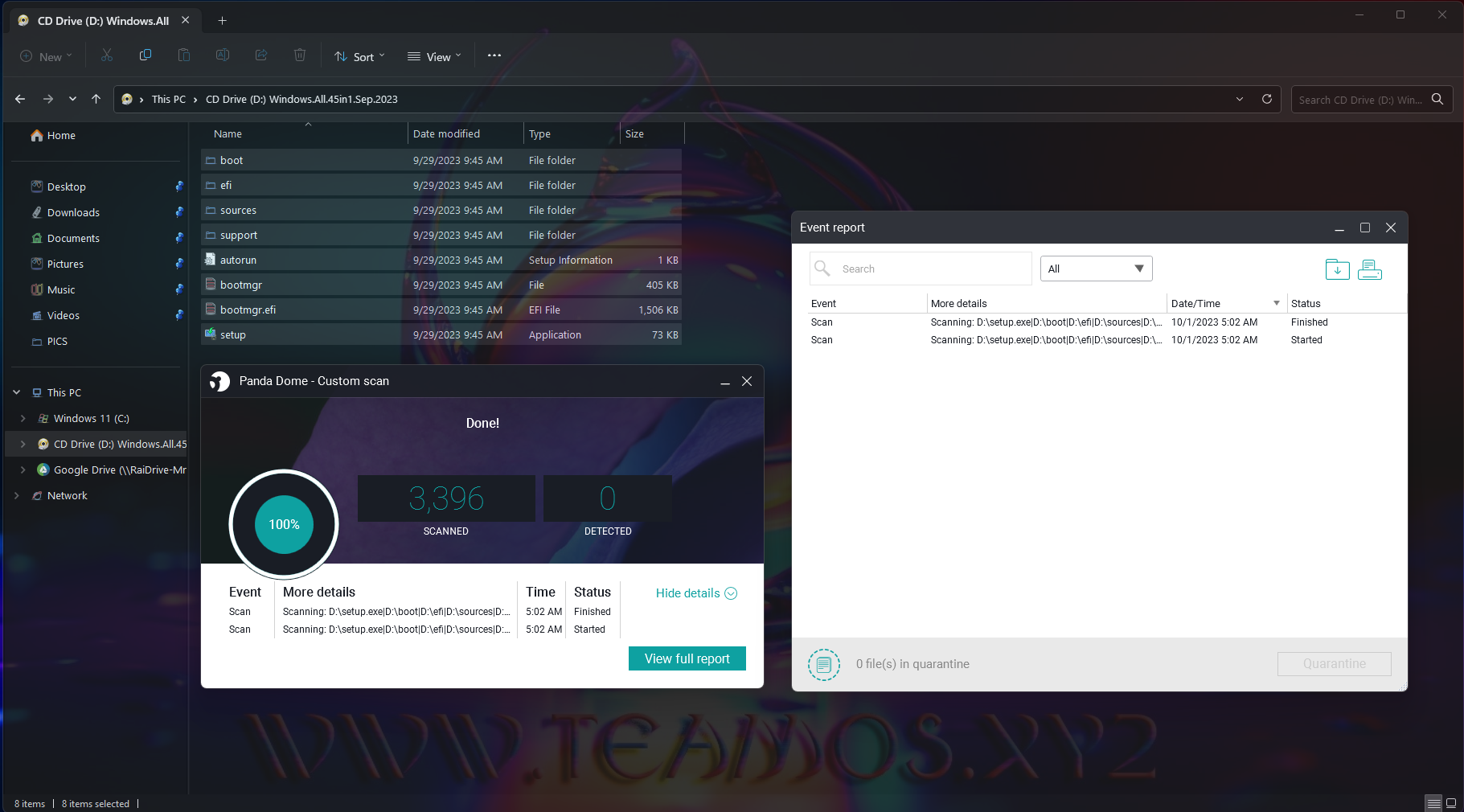Open the All filter dropdown in Event report
The height and width of the screenshot is (812, 1464).
click(1096, 269)
